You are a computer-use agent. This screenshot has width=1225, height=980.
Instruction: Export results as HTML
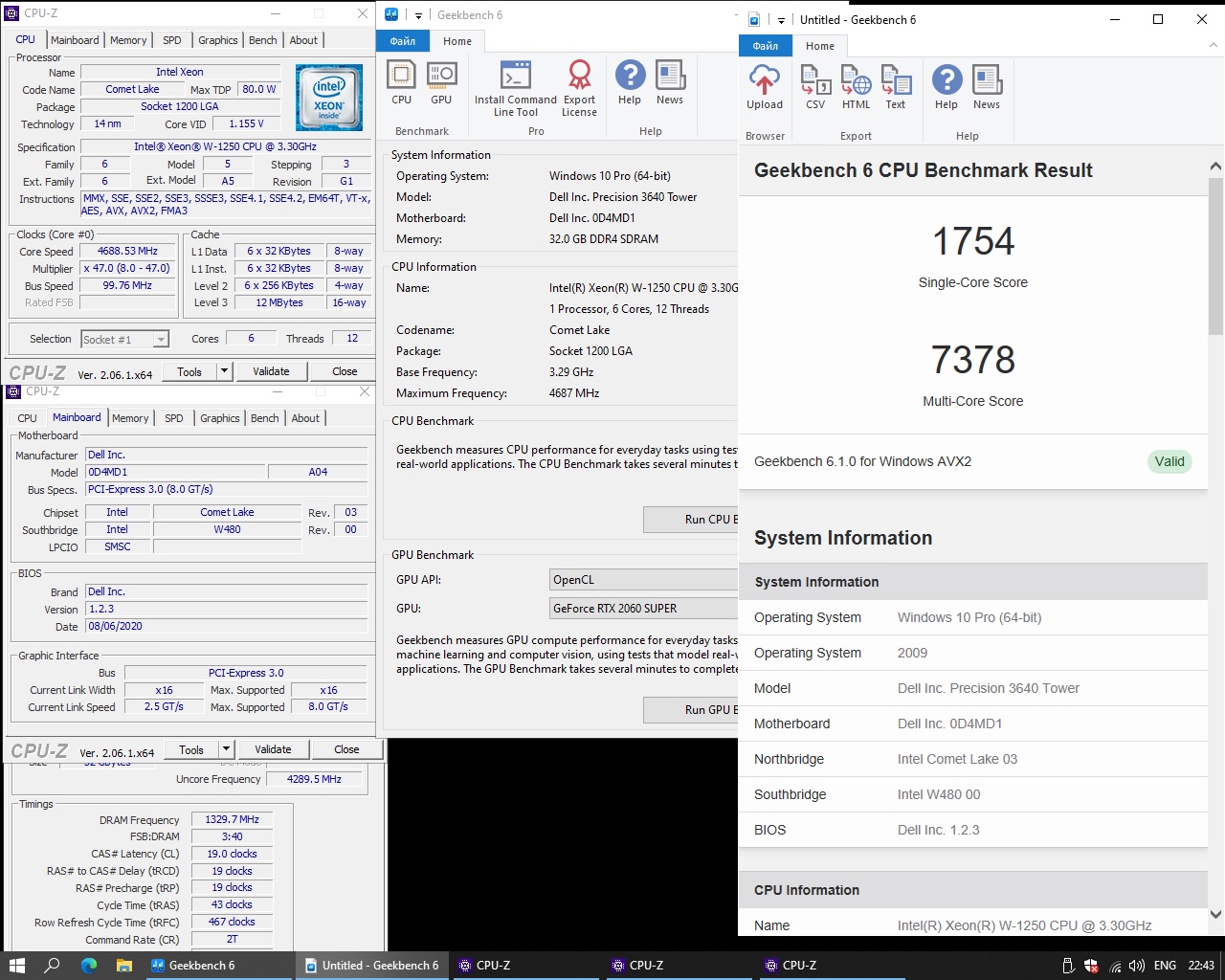click(x=856, y=87)
